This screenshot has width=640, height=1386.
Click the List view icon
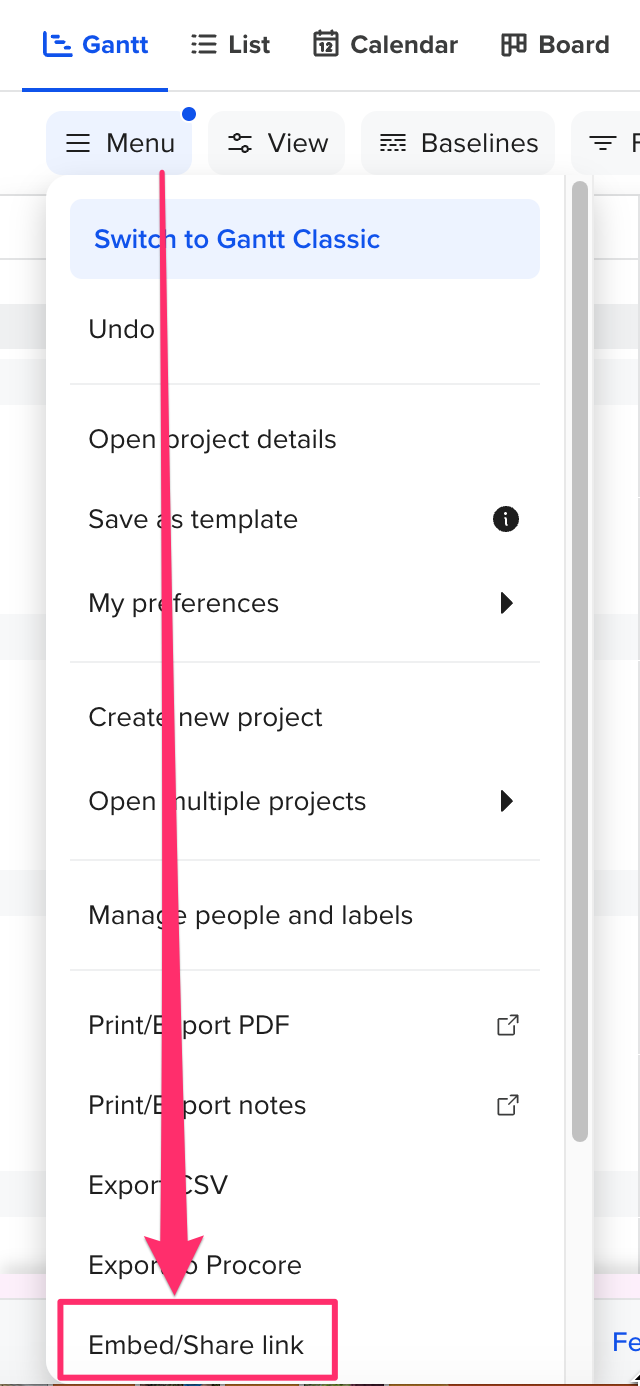point(204,45)
